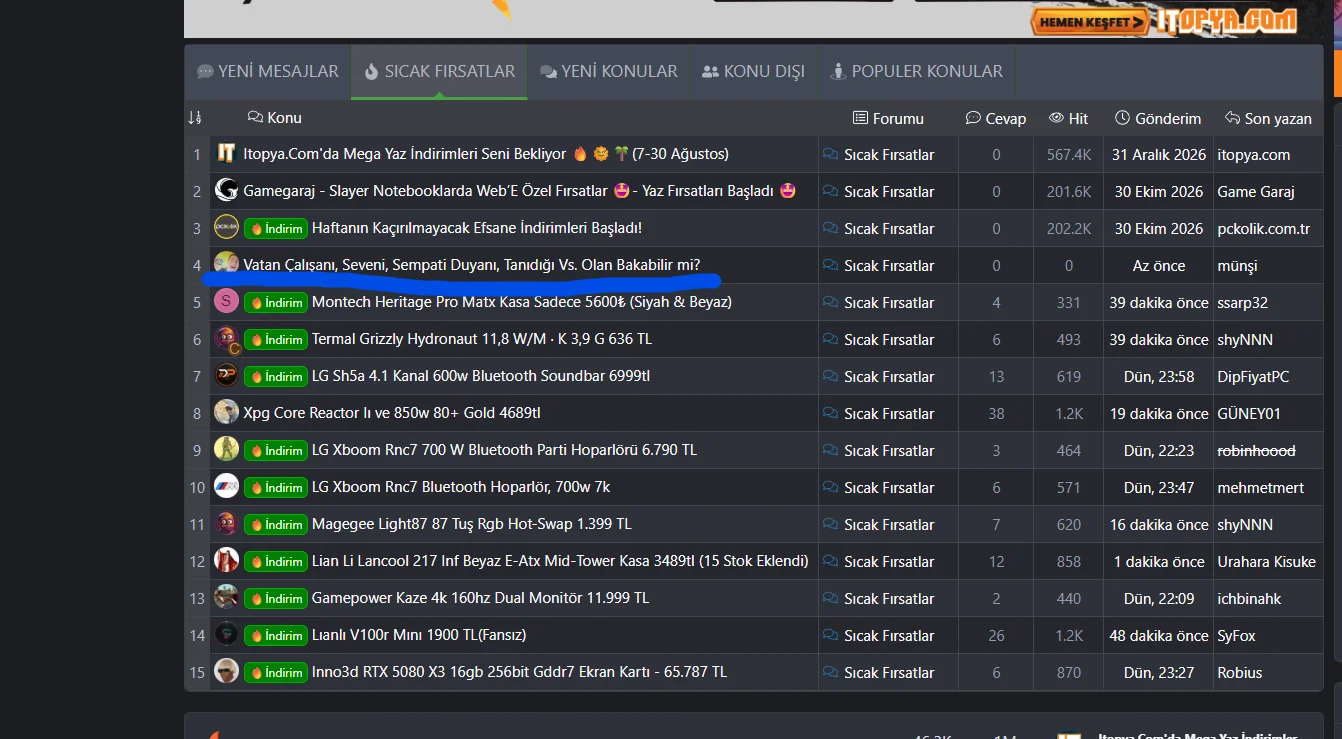Click the HEMEN KEŞFET banner button
The height and width of the screenshot is (739, 1342).
[1090, 22]
